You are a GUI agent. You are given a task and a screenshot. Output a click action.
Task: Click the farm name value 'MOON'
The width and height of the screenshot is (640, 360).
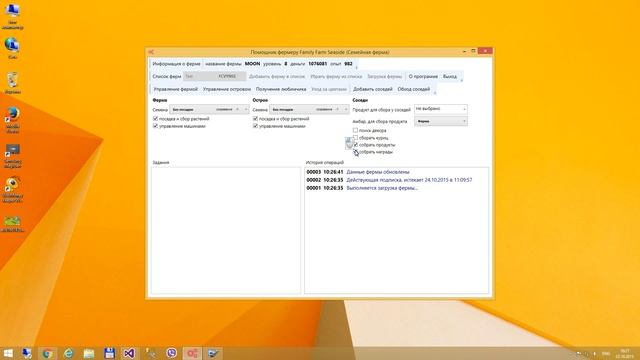click(x=252, y=64)
